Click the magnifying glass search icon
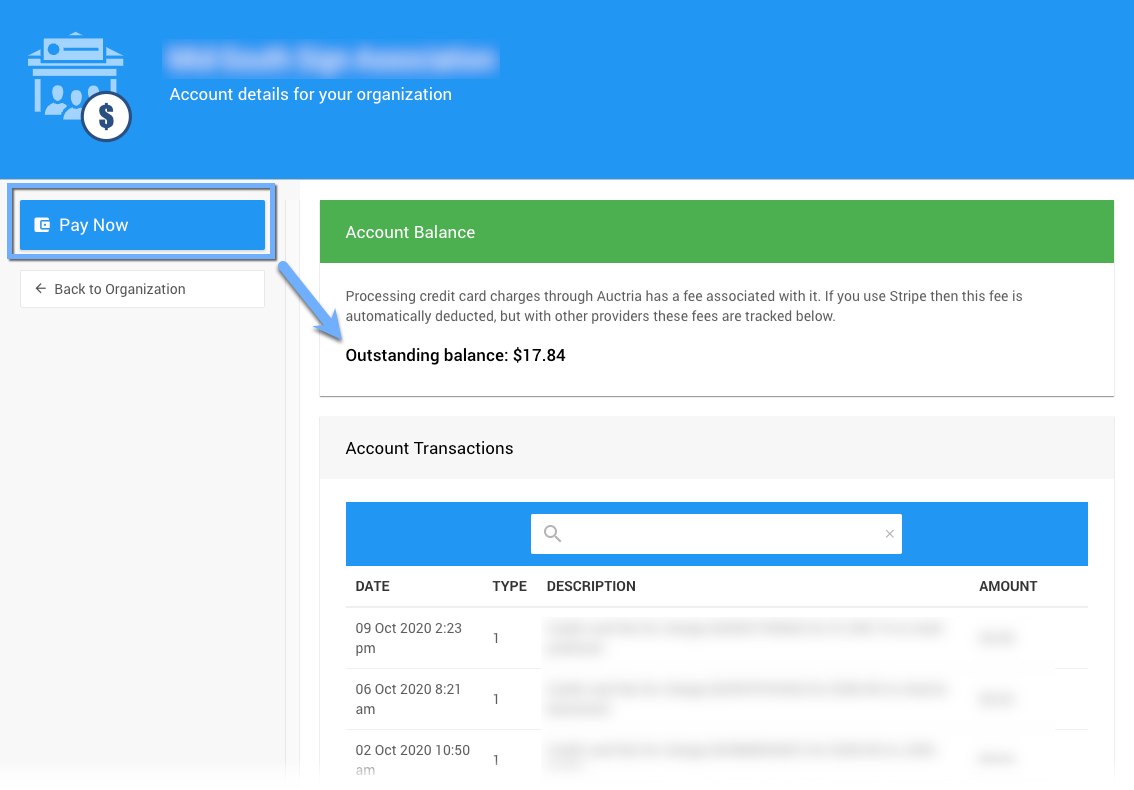Viewport: 1134px width, 790px height. click(552, 534)
